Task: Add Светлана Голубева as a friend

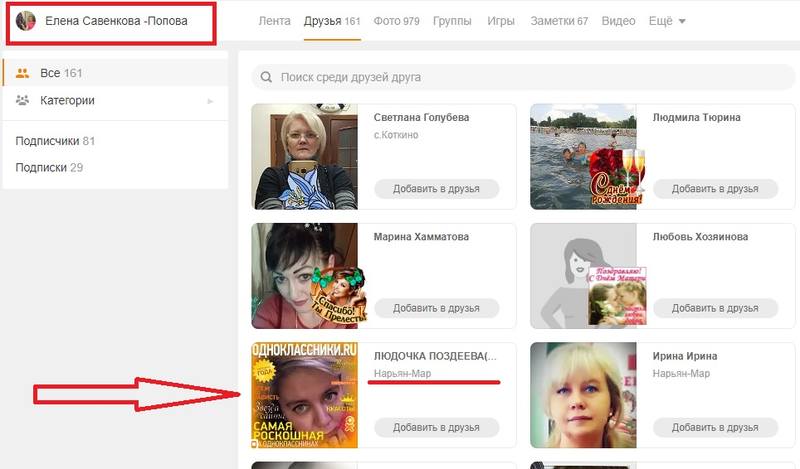Action: pyautogui.click(x=436, y=189)
